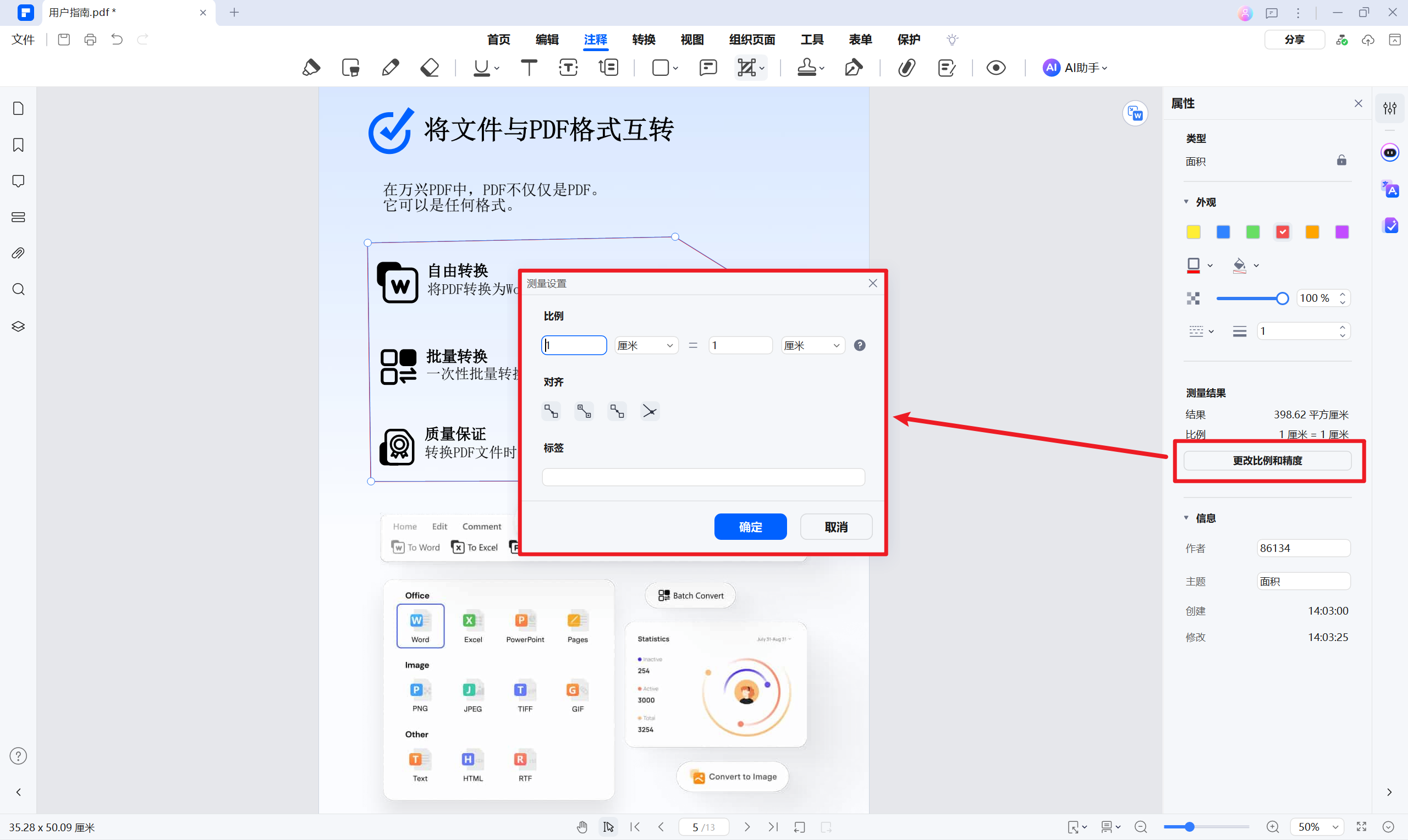Open the 转换 tab in ribbon
This screenshot has height=840, width=1408.
645,39
